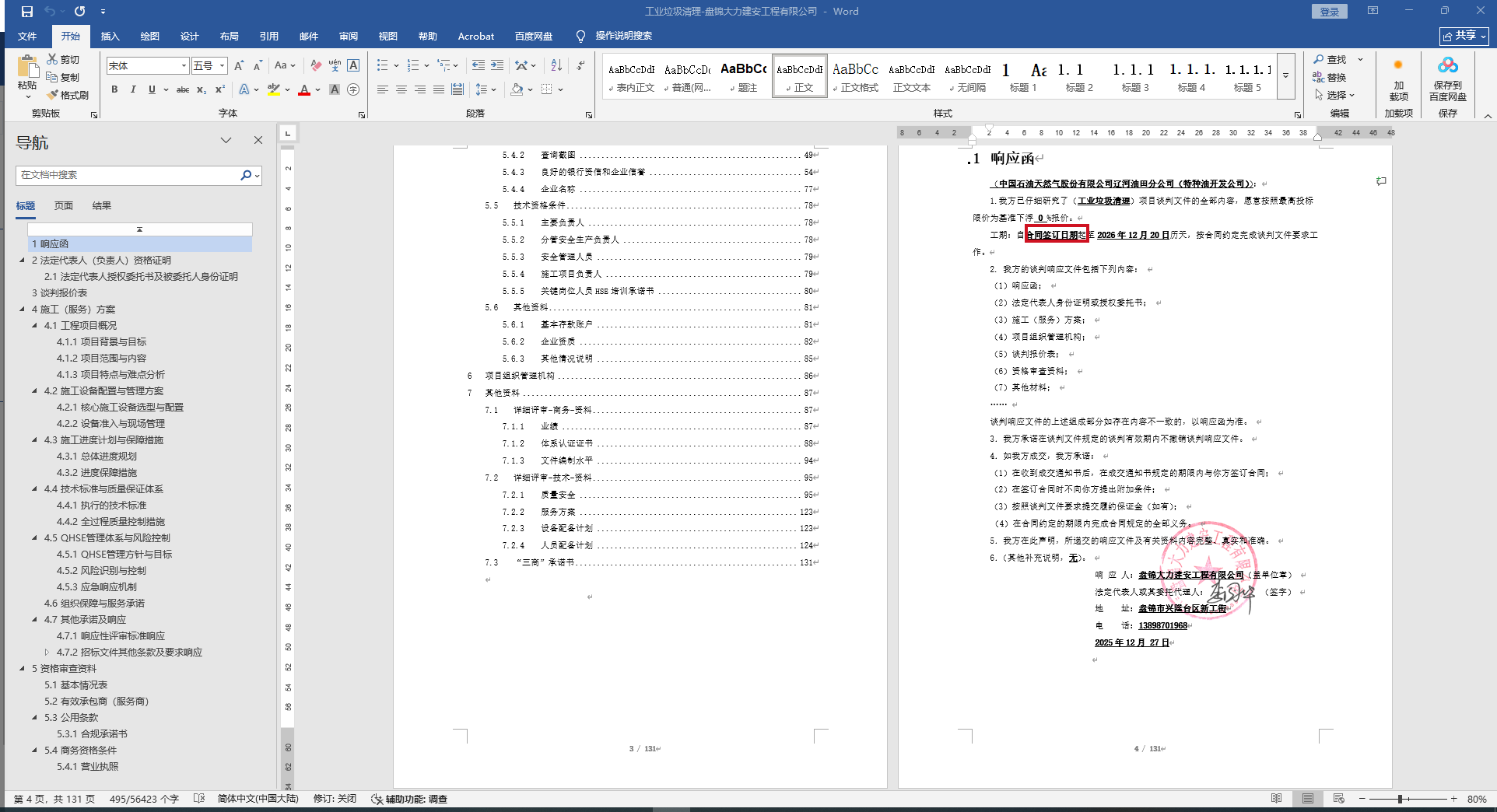Open the font size dropdown
The width and height of the screenshot is (1497, 812).
click(222, 66)
